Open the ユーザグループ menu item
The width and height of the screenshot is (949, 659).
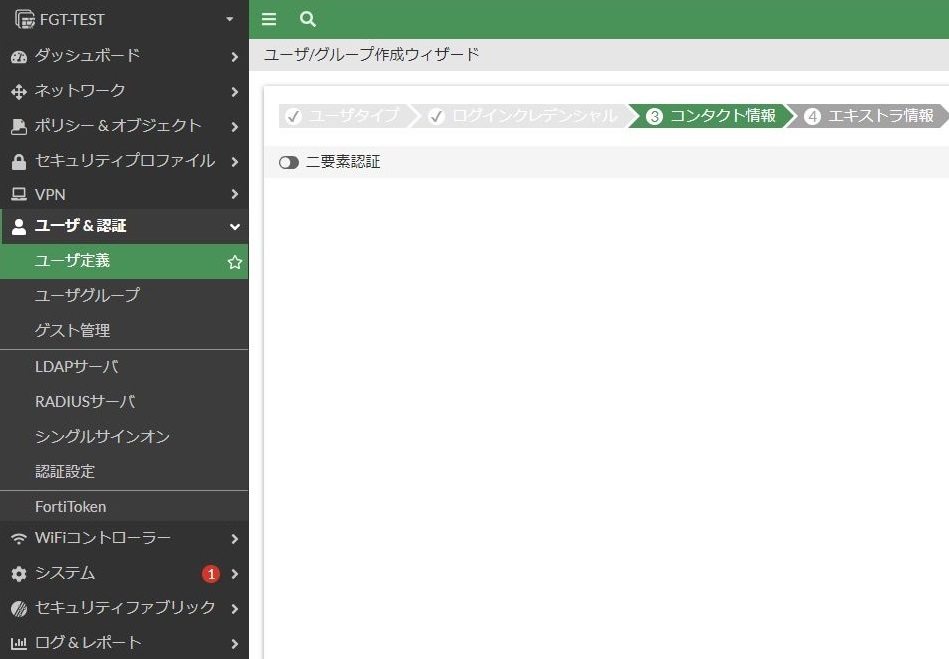[124, 295]
